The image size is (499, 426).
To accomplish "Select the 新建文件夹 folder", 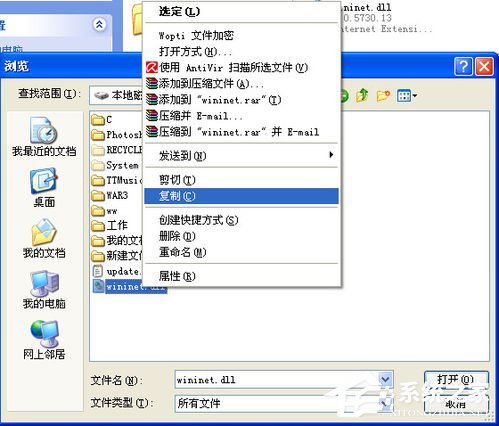I will (117, 256).
